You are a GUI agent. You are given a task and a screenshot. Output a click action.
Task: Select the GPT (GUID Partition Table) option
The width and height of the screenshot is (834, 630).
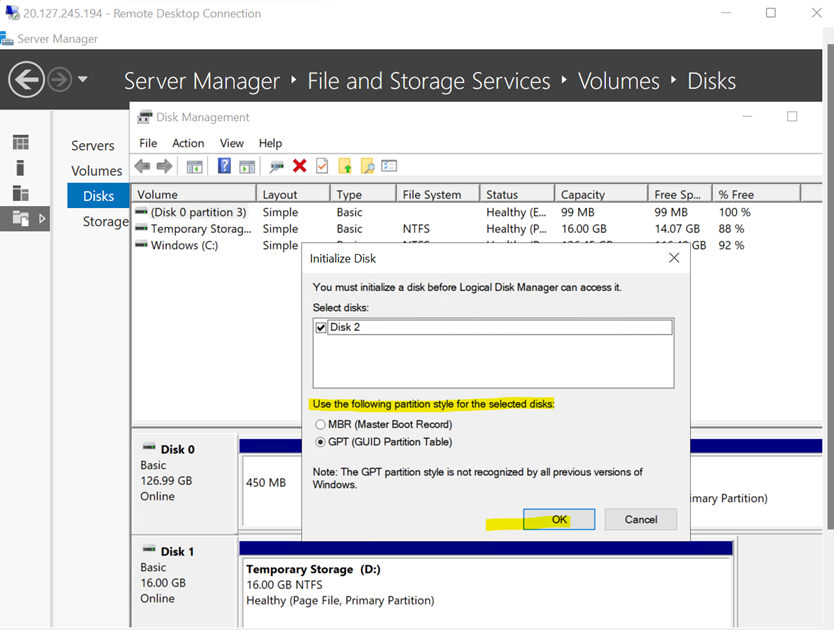coord(320,441)
